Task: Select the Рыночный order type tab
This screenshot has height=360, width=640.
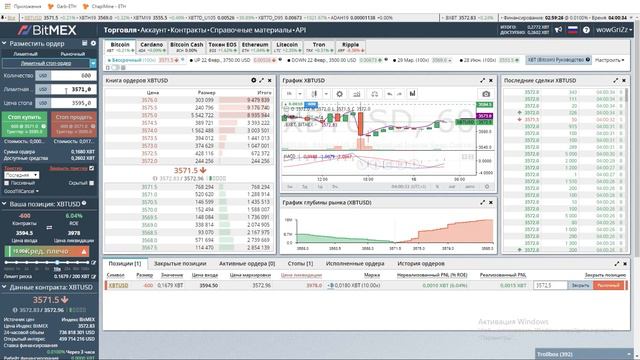Action: tap(72, 54)
